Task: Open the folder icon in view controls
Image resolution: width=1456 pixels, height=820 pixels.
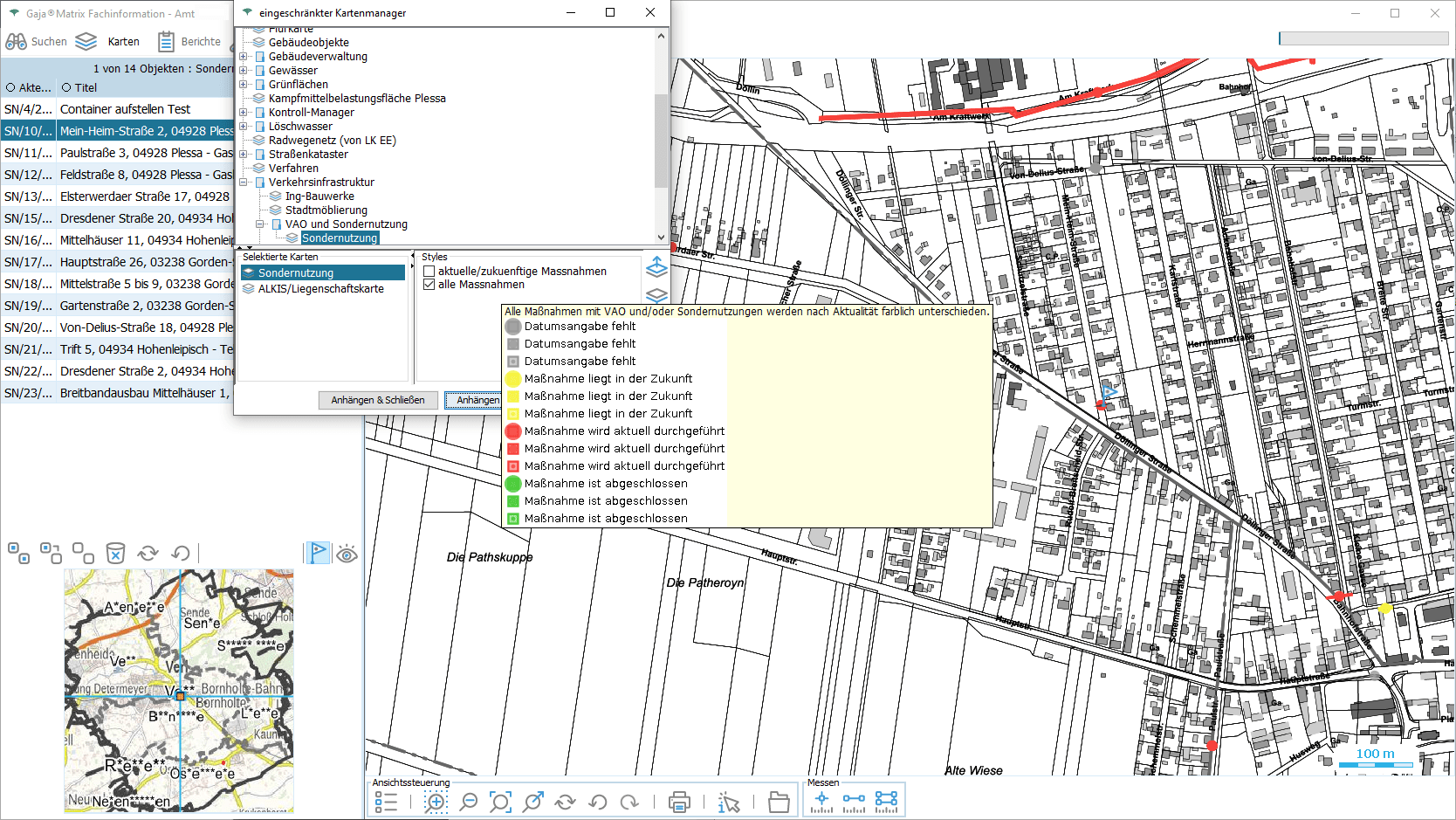Action: pyautogui.click(x=779, y=802)
